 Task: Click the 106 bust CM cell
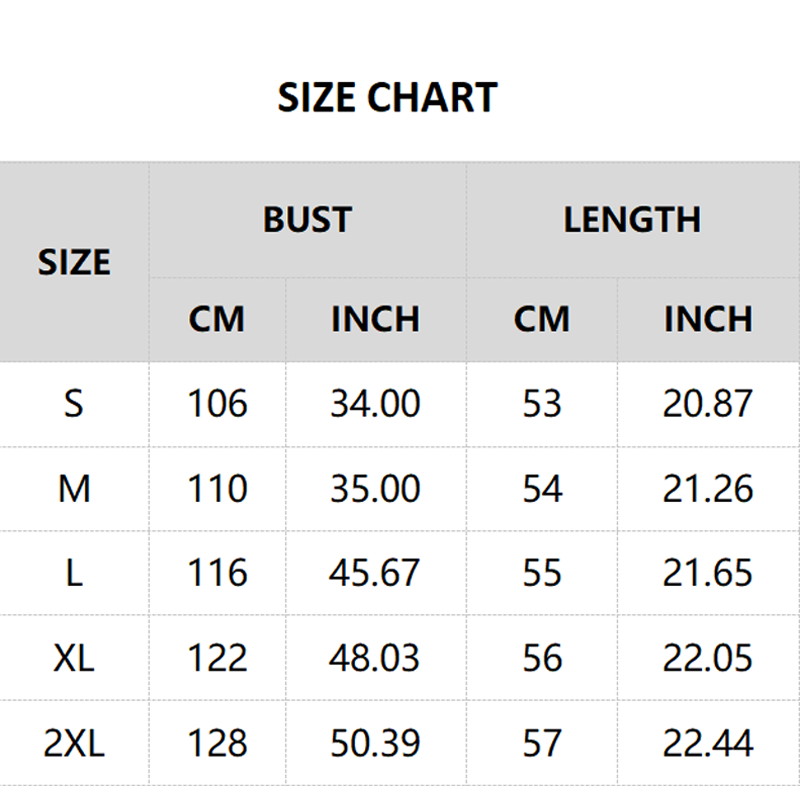tap(217, 404)
